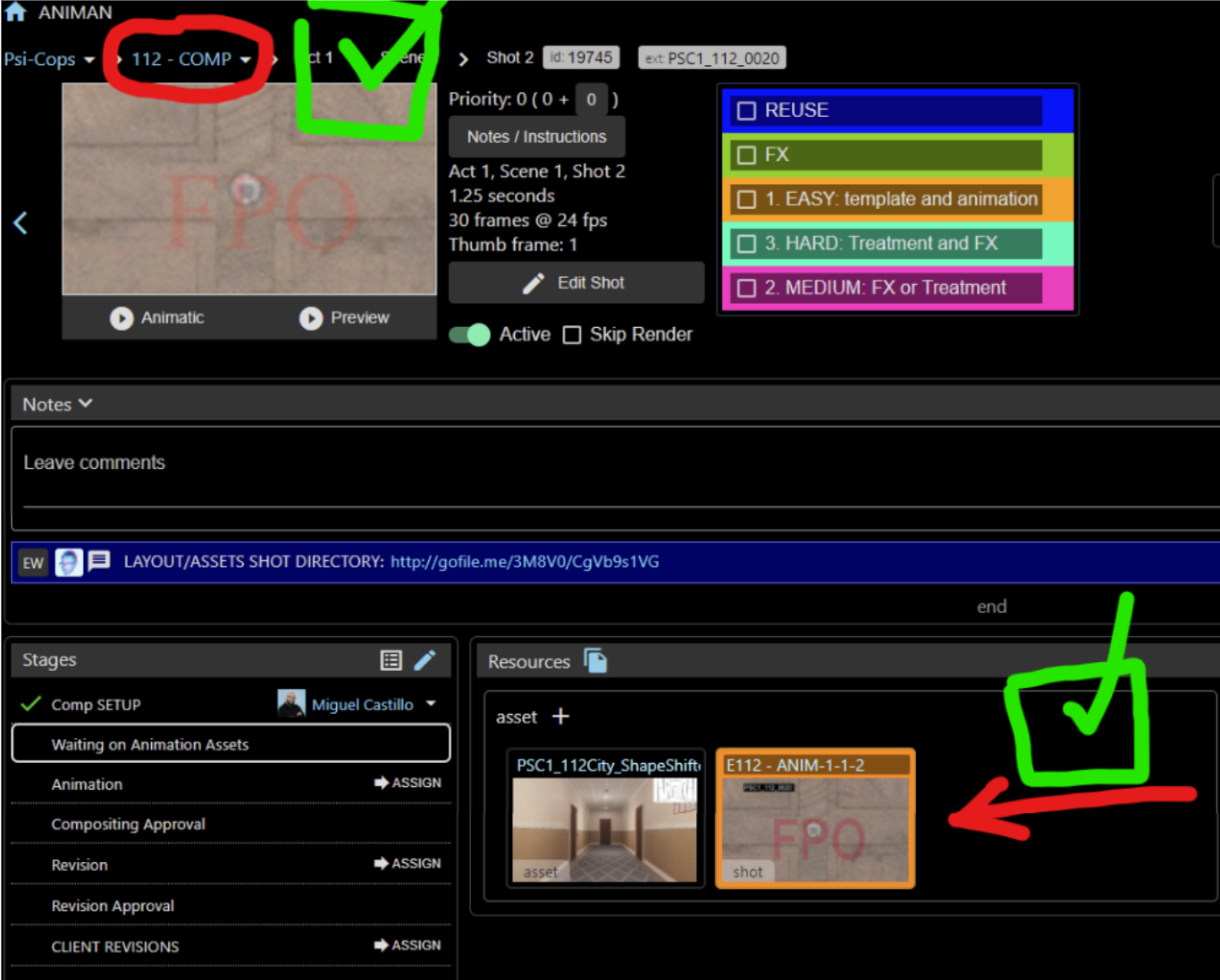The height and width of the screenshot is (980, 1220).
Task: Open the Stages list view icon
Action: click(391, 660)
